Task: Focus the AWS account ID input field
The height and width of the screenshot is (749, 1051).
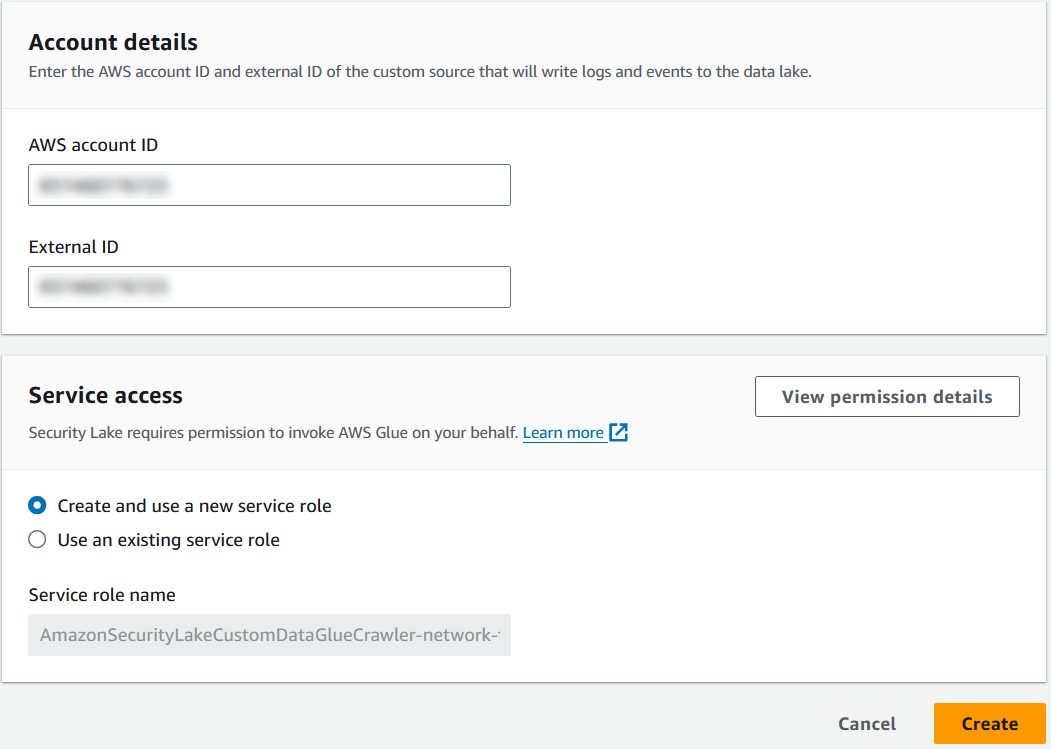Action: coord(268,185)
